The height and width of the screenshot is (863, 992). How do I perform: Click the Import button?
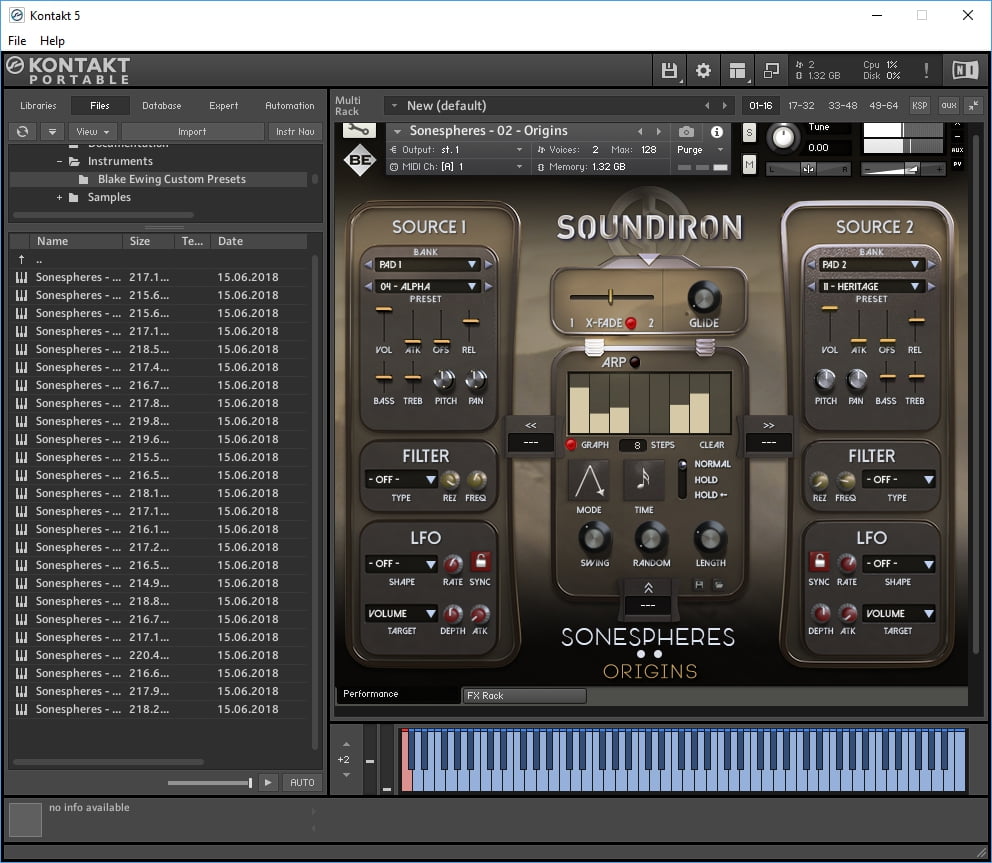(x=192, y=132)
